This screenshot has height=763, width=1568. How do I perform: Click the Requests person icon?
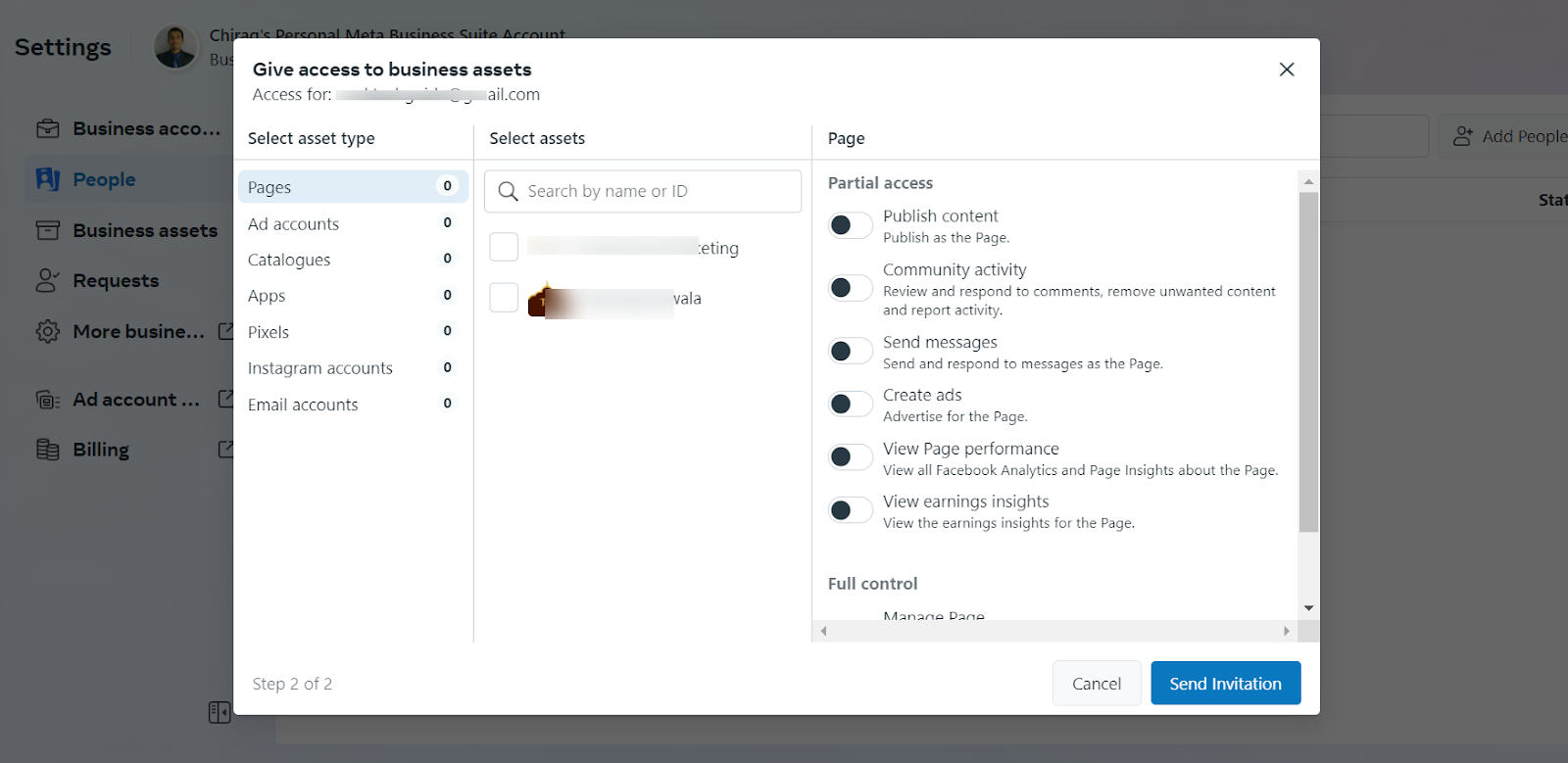click(48, 281)
